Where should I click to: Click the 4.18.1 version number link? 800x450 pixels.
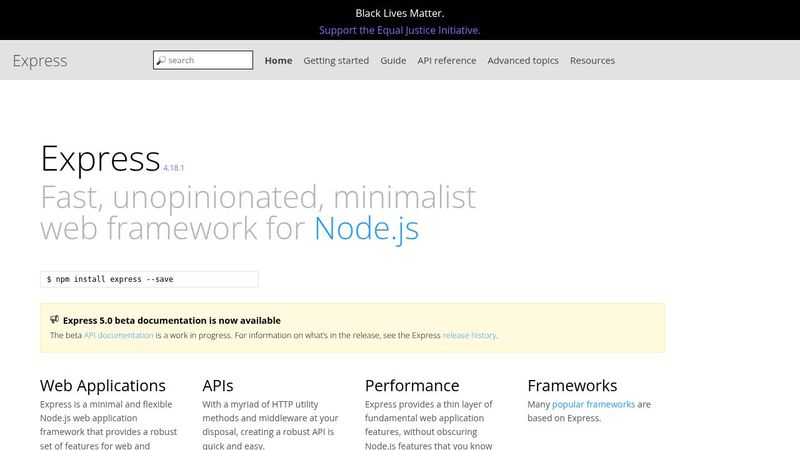(174, 168)
